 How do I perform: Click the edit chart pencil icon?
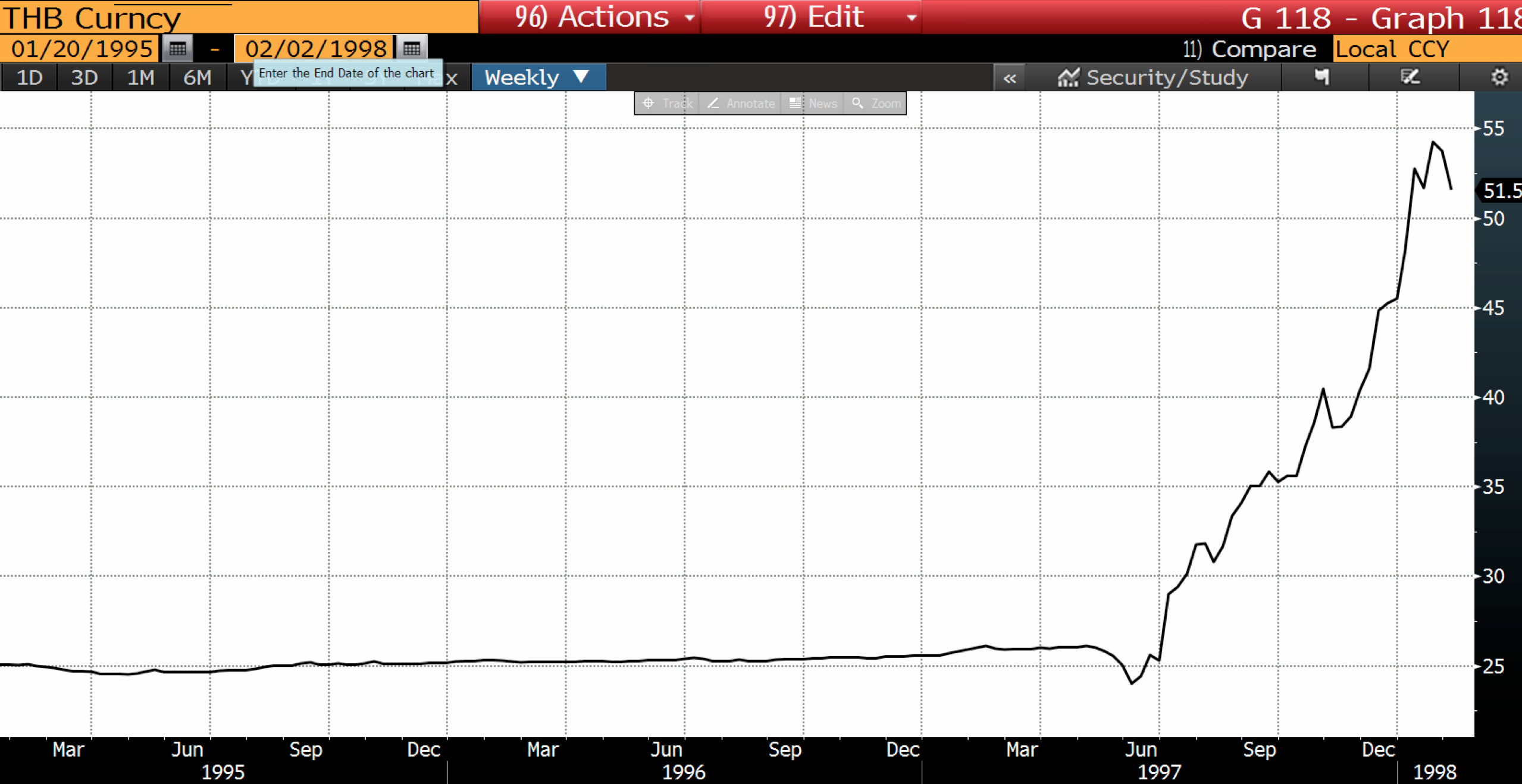click(1410, 77)
